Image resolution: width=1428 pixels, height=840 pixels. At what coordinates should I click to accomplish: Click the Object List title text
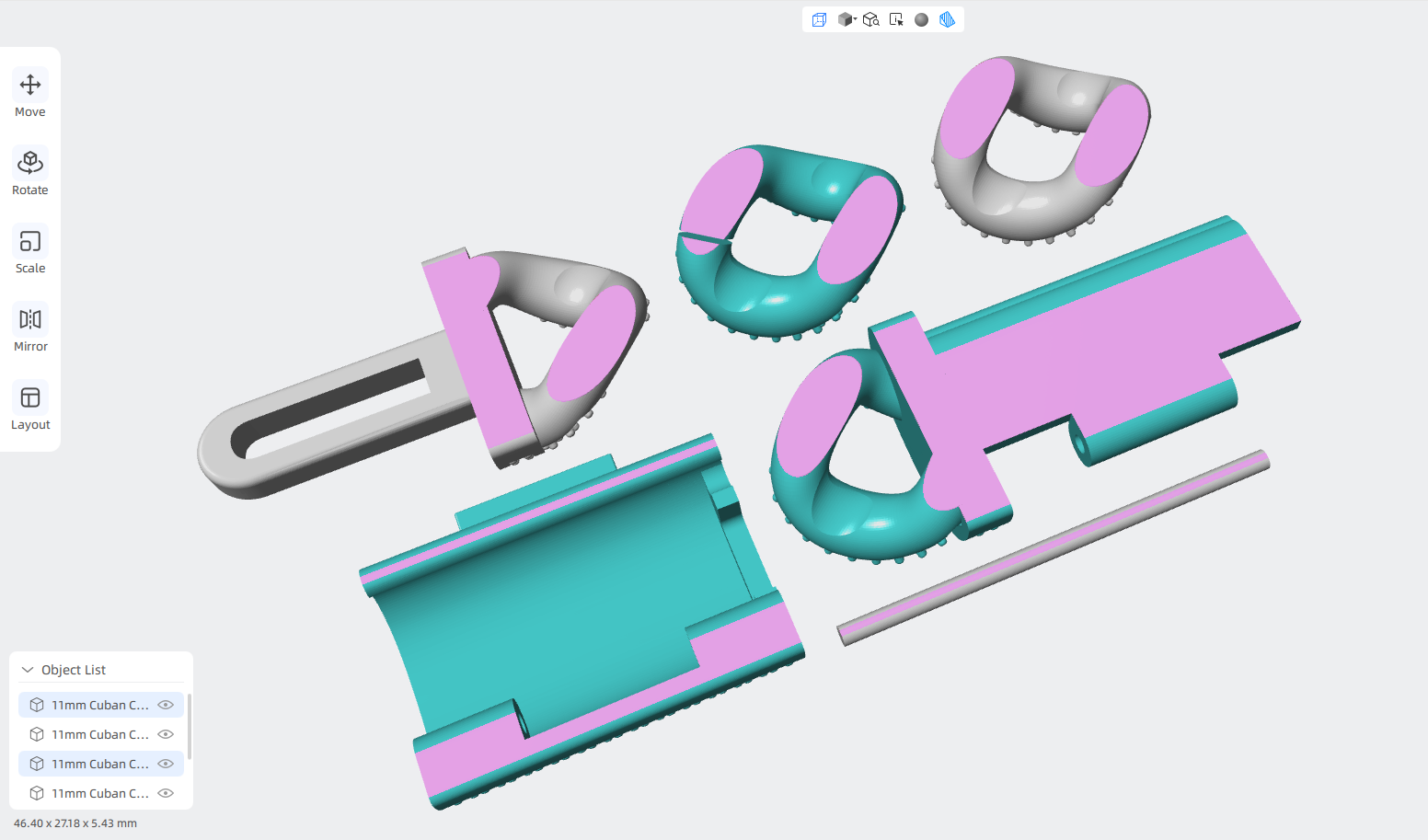click(74, 670)
